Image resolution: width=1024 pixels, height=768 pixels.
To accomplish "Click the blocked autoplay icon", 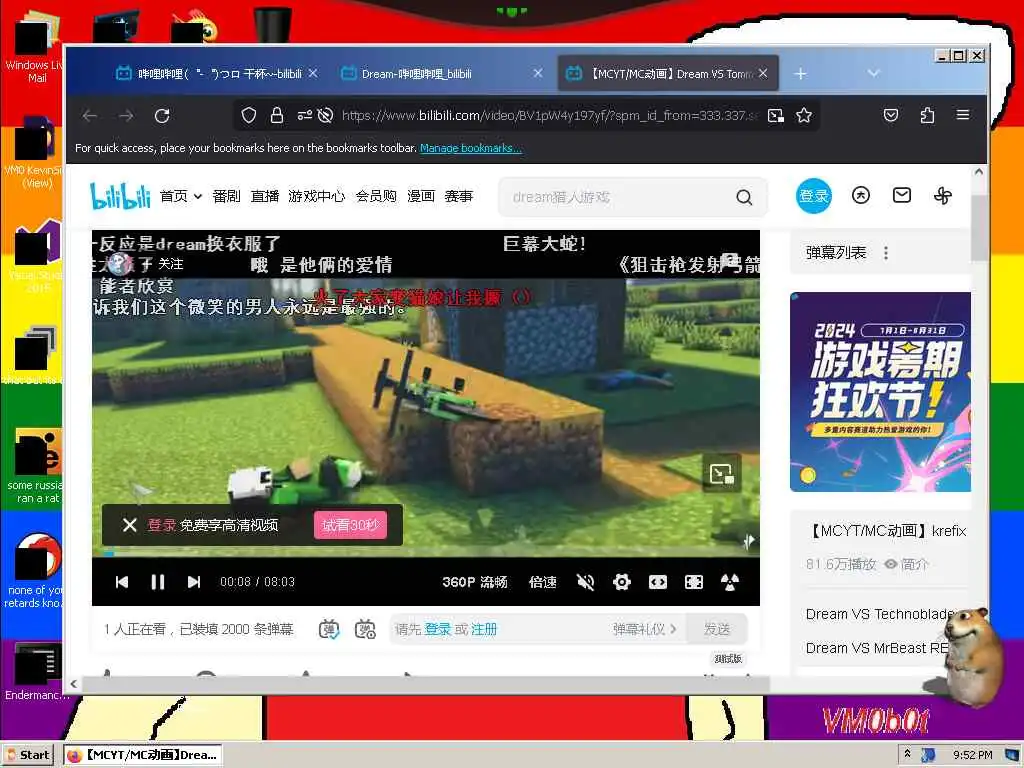I will tap(325, 116).
